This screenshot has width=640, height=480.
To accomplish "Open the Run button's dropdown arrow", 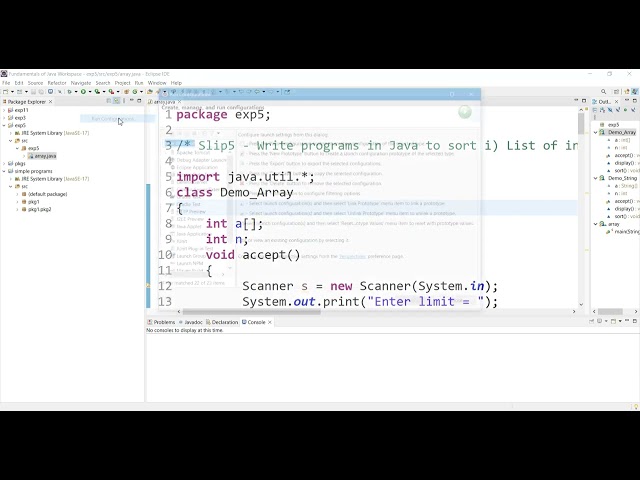I will coord(89,92).
